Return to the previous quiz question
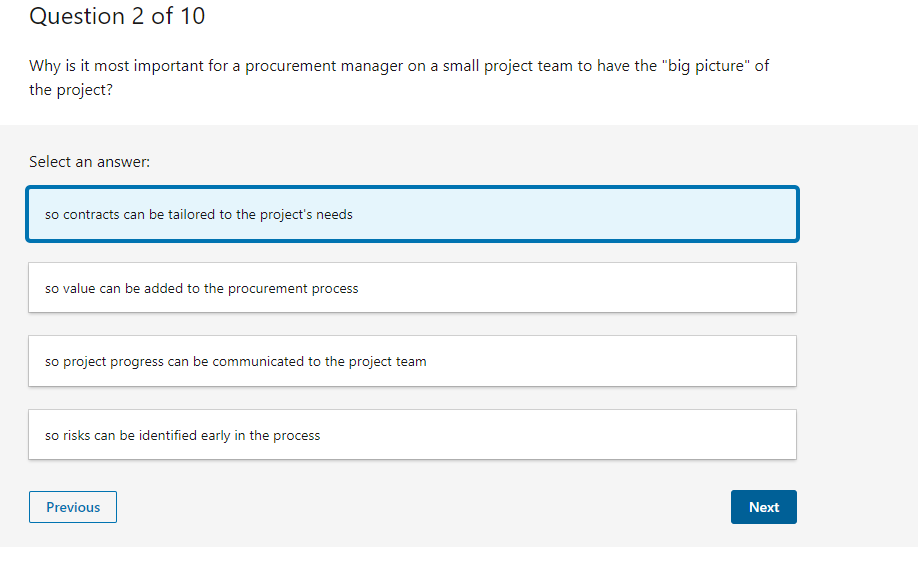This screenshot has width=918, height=581. (x=72, y=507)
